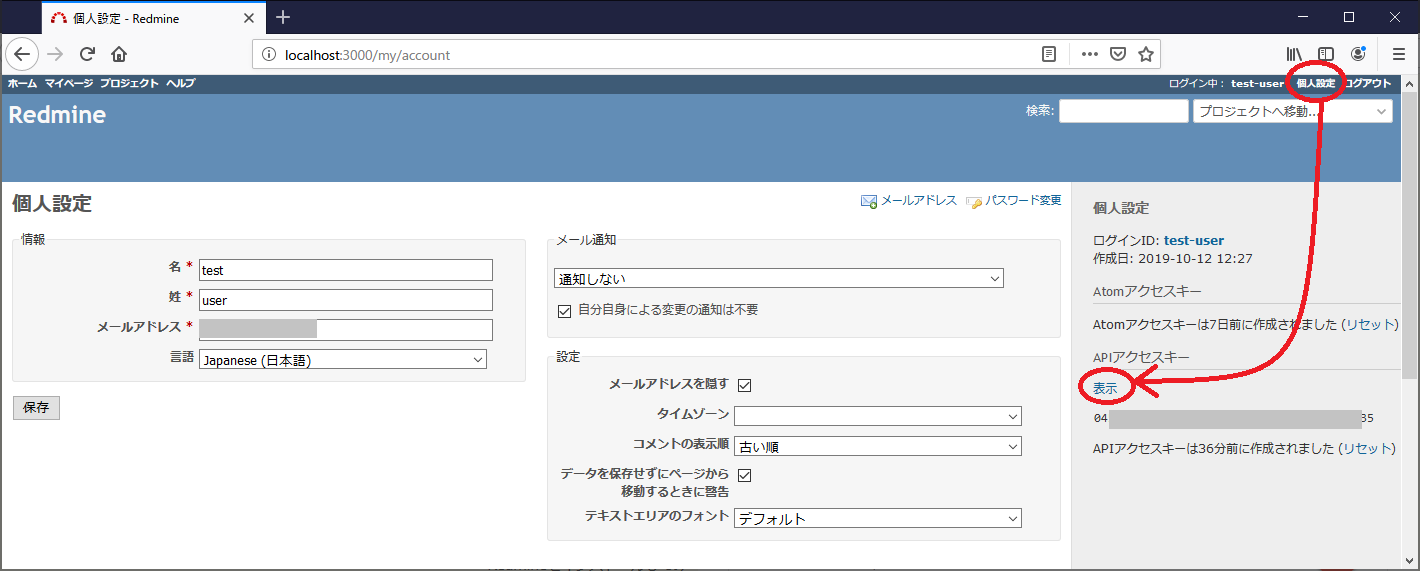Open the Firefox hamburger menu

coord(1399,54)
